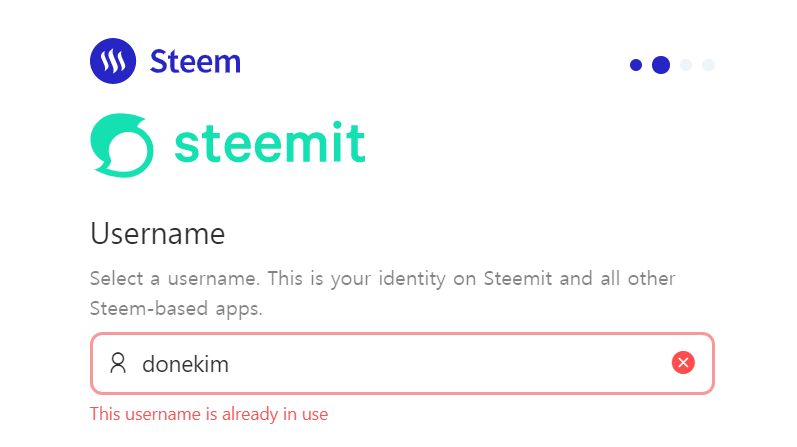The width and height of the screenshot is (797, 447).
Task: Click the red X error icon
Action: pos(683,363)
